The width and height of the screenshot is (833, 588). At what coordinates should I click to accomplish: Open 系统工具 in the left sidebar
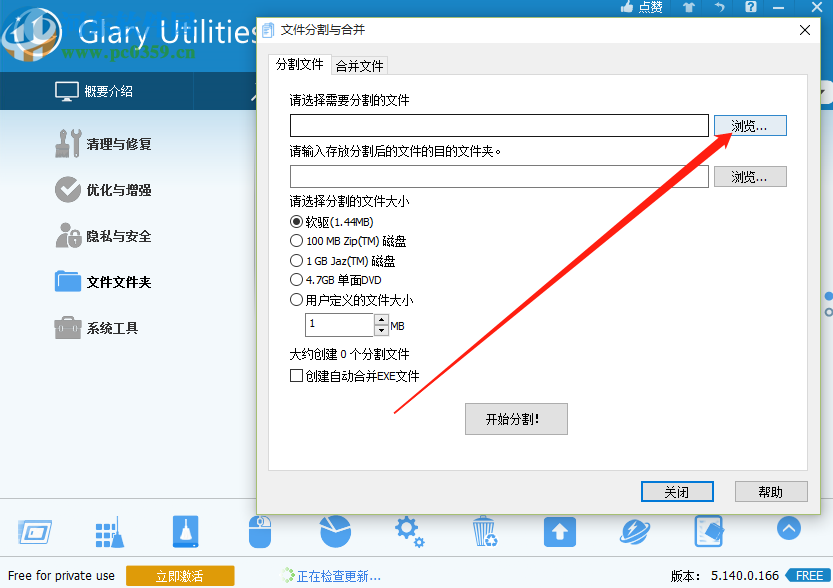(96, 326)
